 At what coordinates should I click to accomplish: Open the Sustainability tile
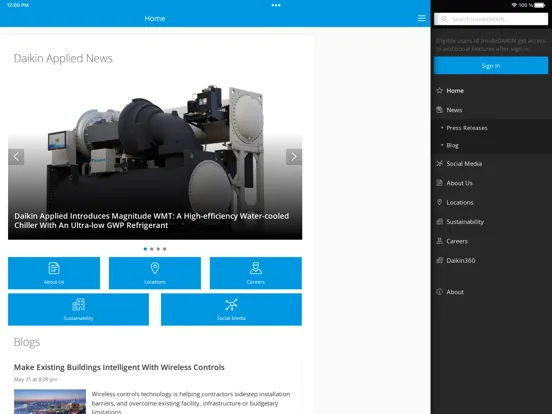79,309
